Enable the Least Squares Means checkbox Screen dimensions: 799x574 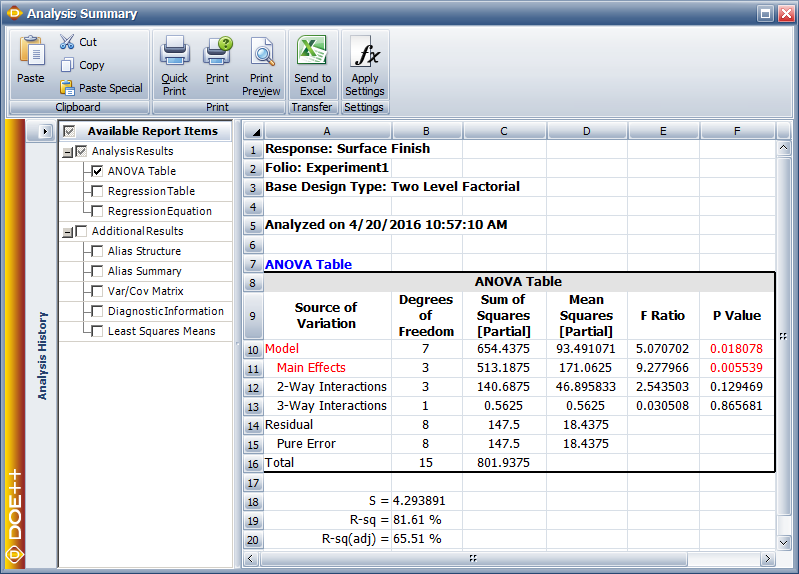(x=97, y=331)
